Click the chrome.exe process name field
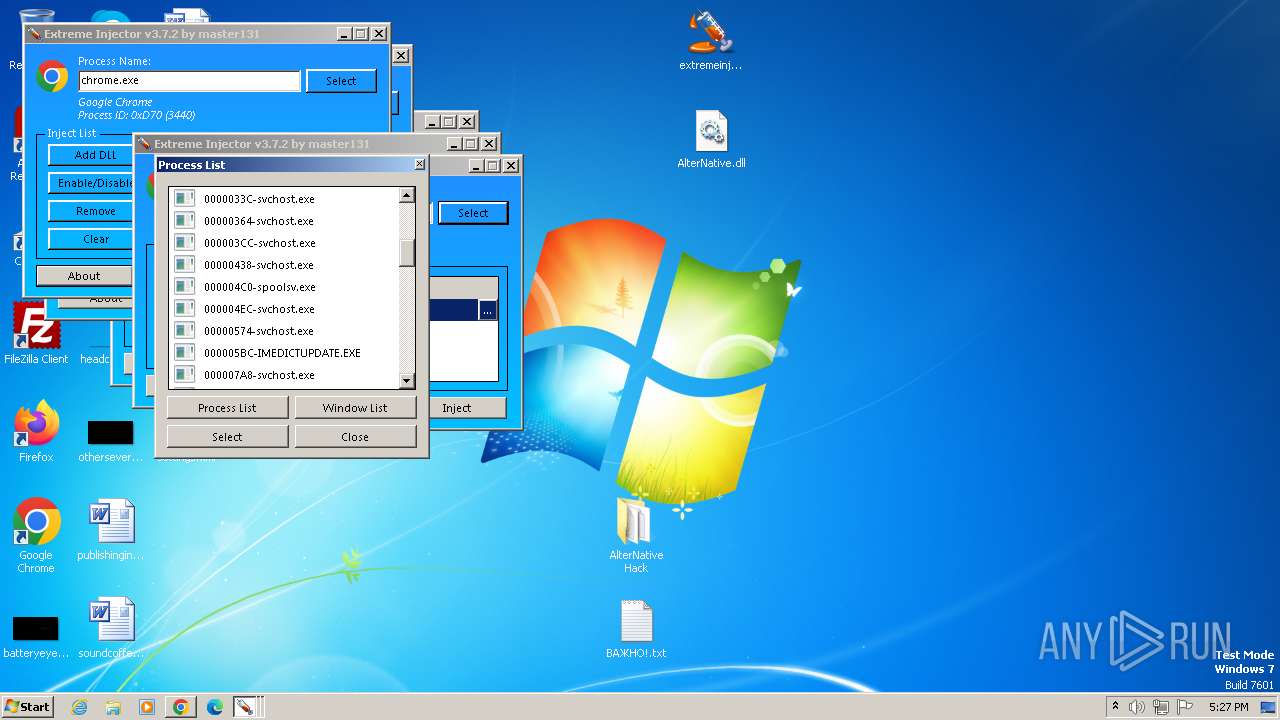1280x720 pixels. click(189, 80)
